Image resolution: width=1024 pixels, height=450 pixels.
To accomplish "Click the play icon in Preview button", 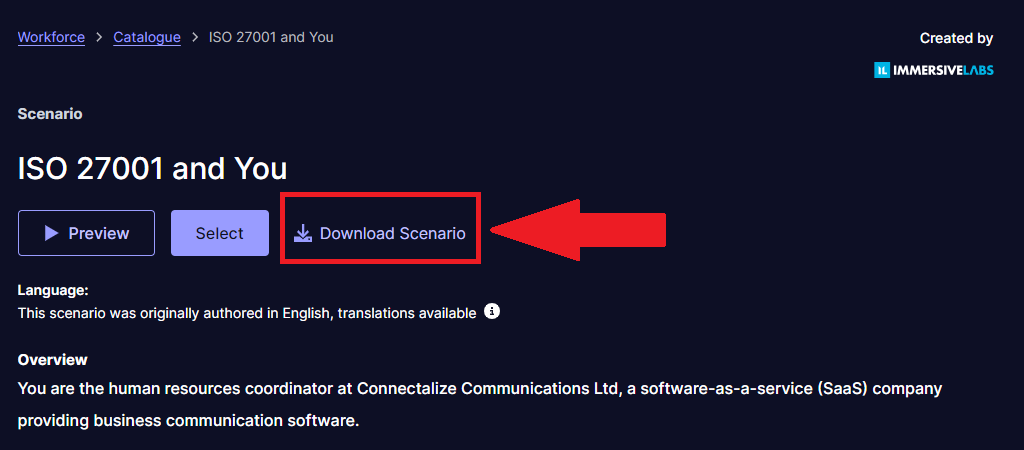I will 51,233.
